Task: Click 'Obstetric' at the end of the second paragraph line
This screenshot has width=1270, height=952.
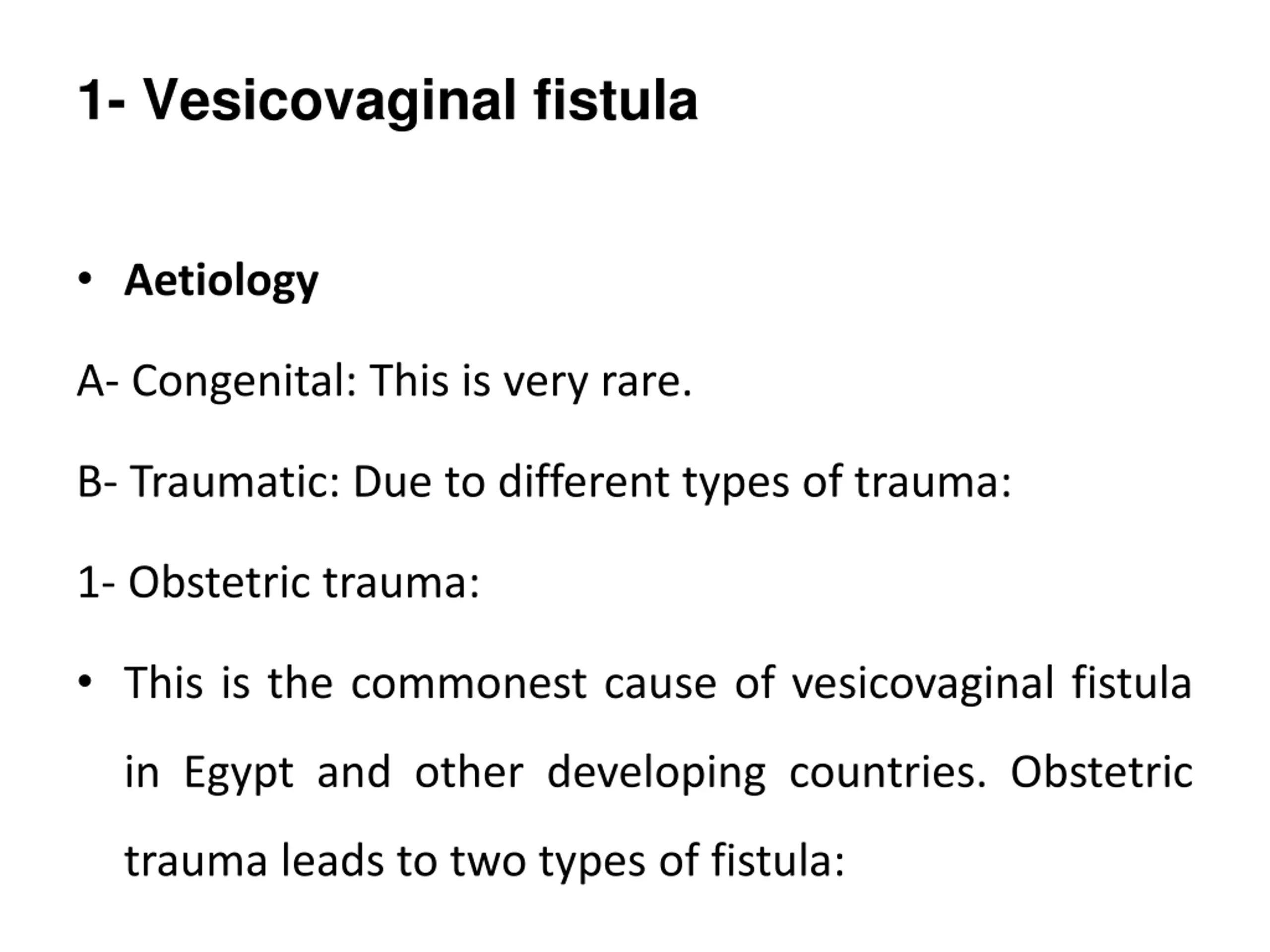Action: coord(1102,772)
